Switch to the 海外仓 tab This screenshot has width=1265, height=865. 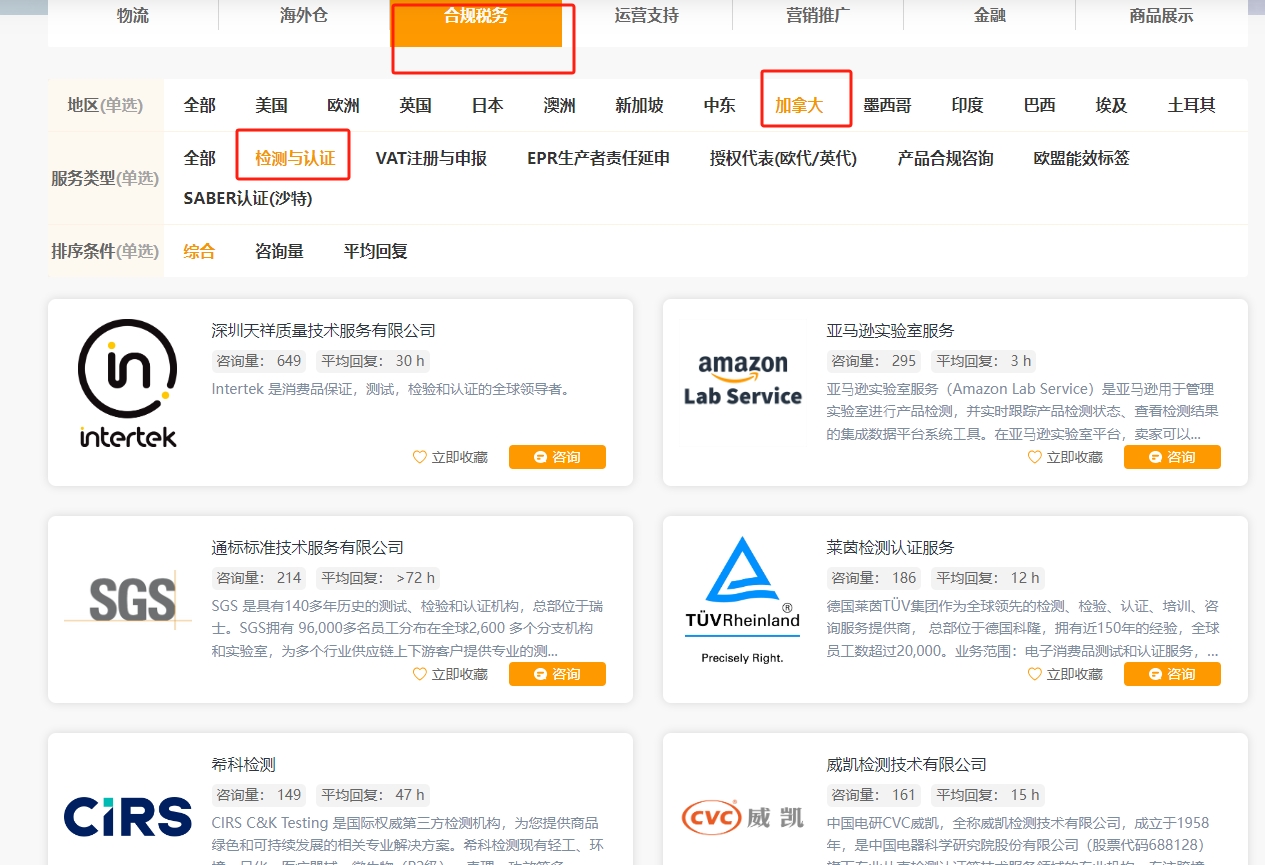coord(304,15)
